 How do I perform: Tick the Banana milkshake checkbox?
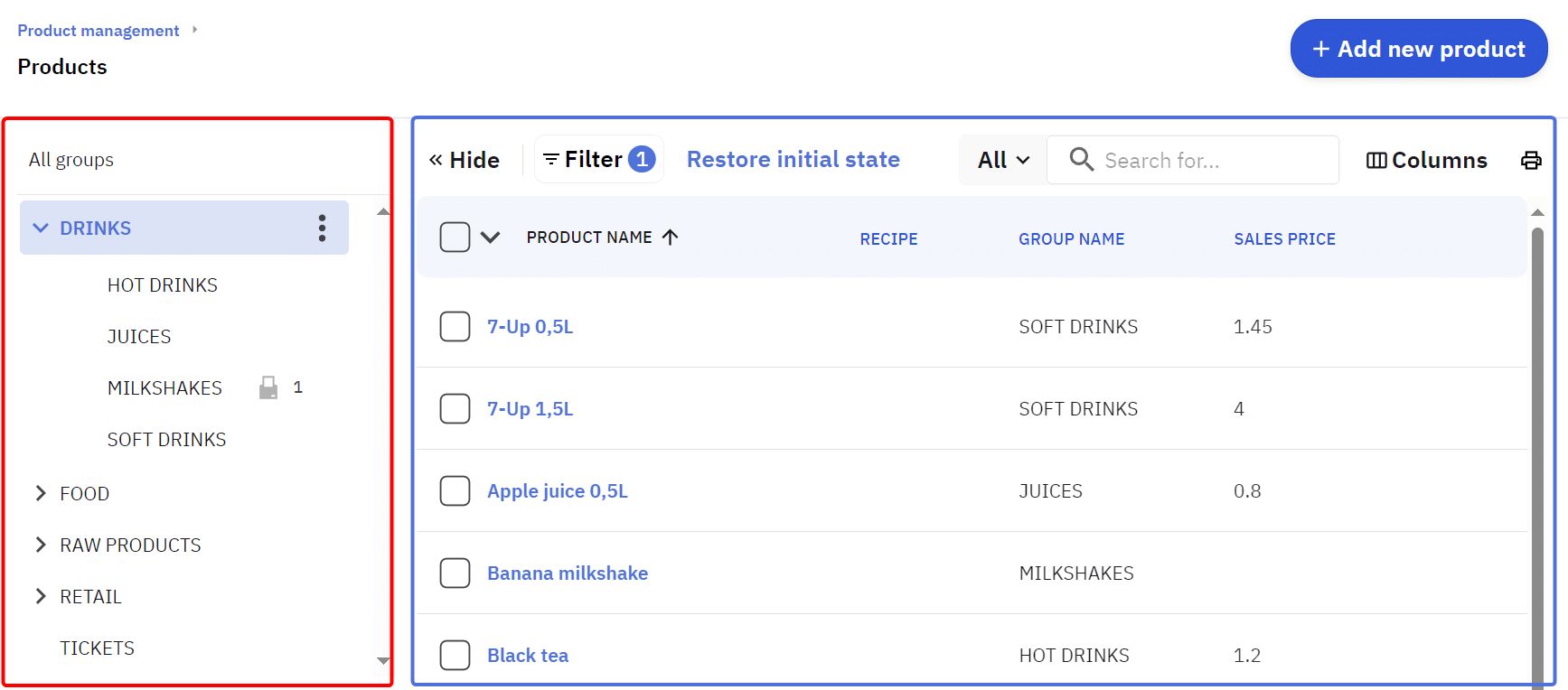click(455, 573)
